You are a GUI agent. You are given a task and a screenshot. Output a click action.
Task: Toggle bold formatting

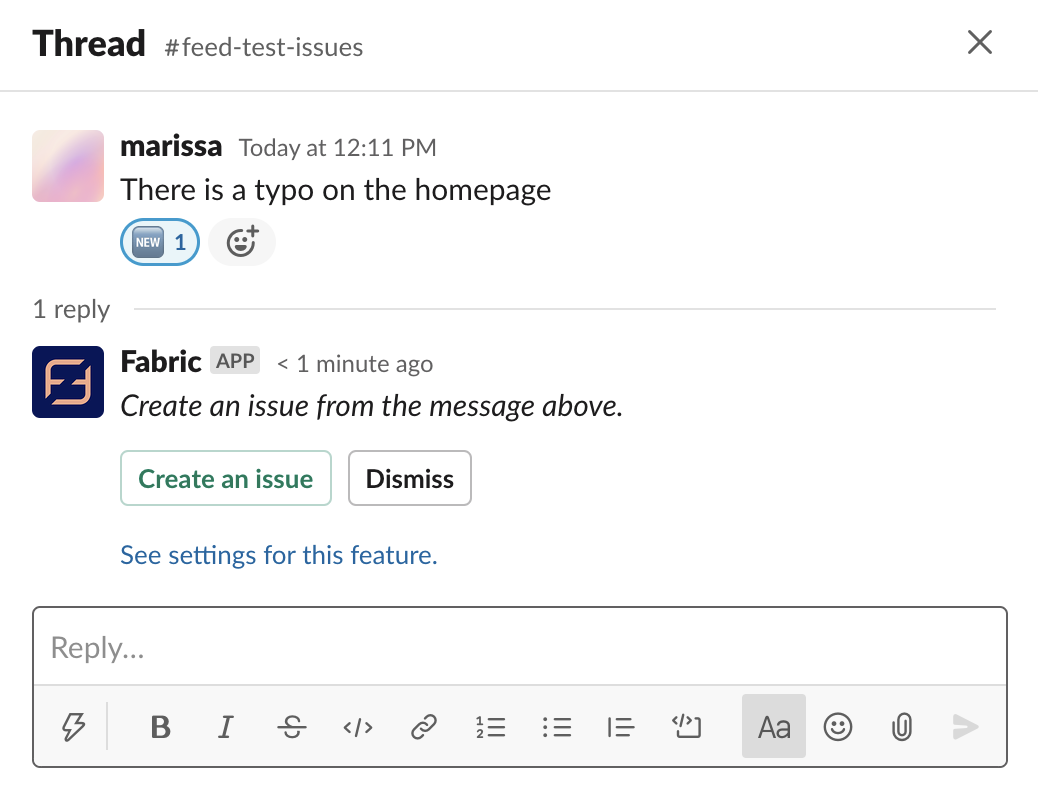tap(160, 726)
